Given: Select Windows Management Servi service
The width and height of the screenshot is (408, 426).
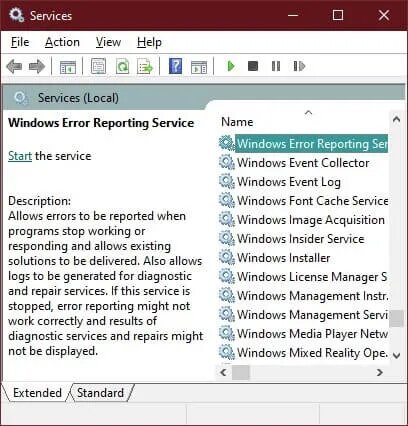Looking at the screenshot, I should pos(303,315).
